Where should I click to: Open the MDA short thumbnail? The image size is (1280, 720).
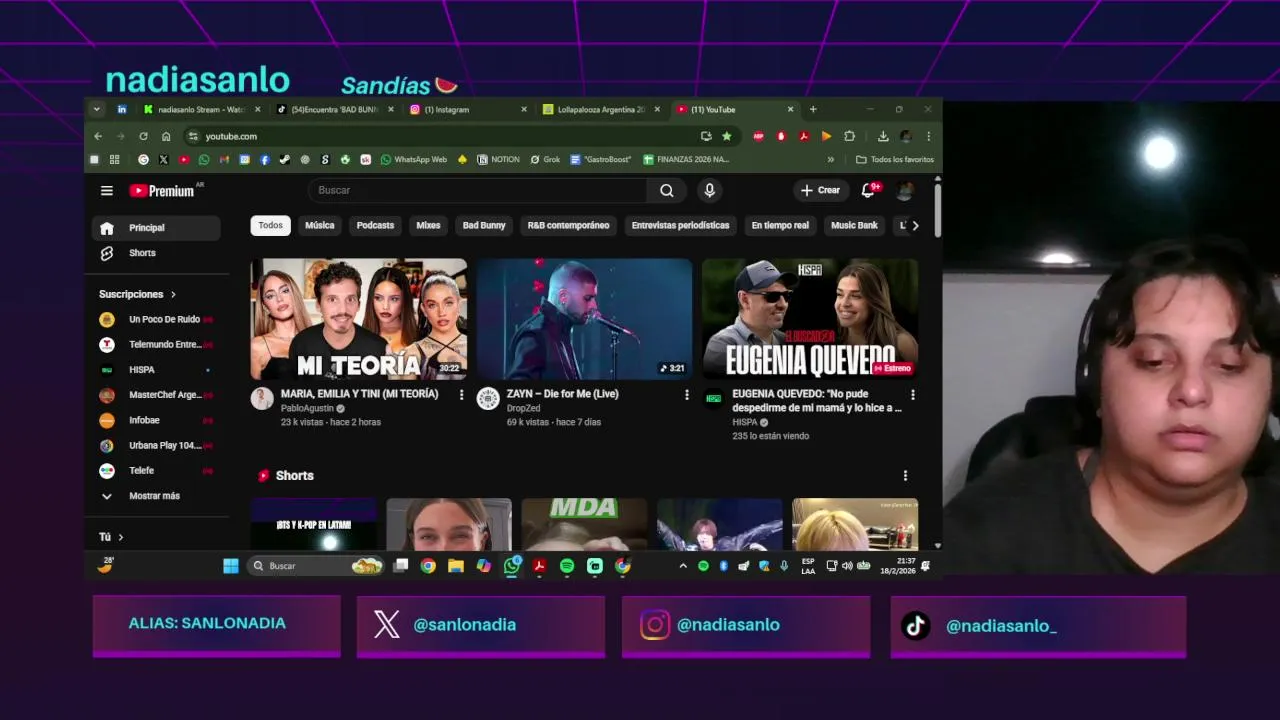coord(584,523)
